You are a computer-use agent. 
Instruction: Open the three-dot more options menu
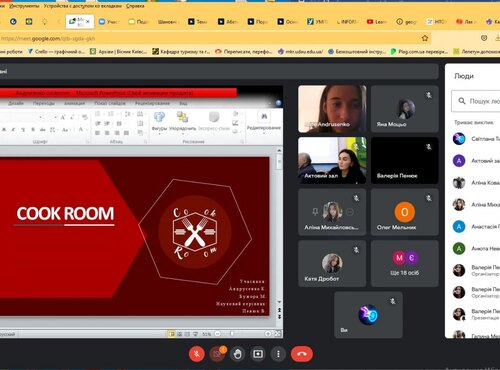pyautogui.click(x=278, y=354)
